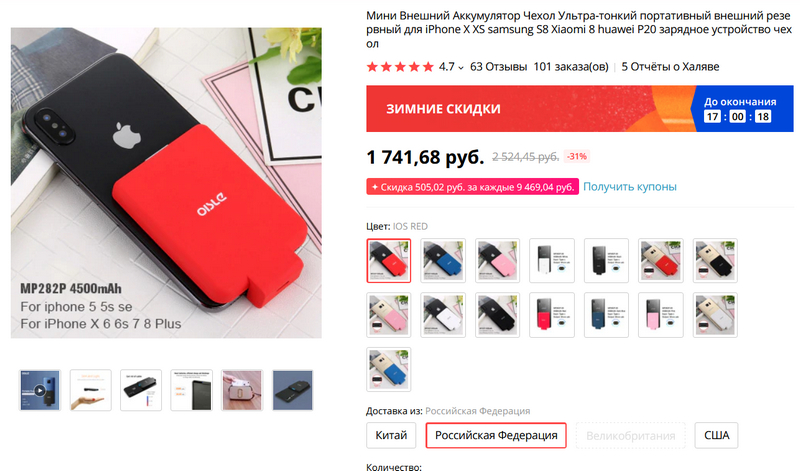Choose the blue case on black iPhone swatch
This screenshot has width=800, height=471.
click(443, 260)
